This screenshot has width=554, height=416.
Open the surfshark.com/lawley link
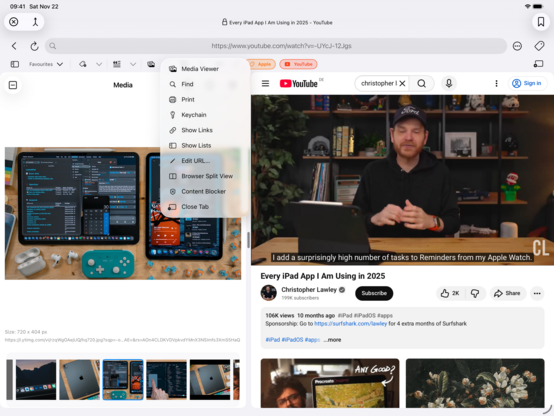tap(350, 324)
